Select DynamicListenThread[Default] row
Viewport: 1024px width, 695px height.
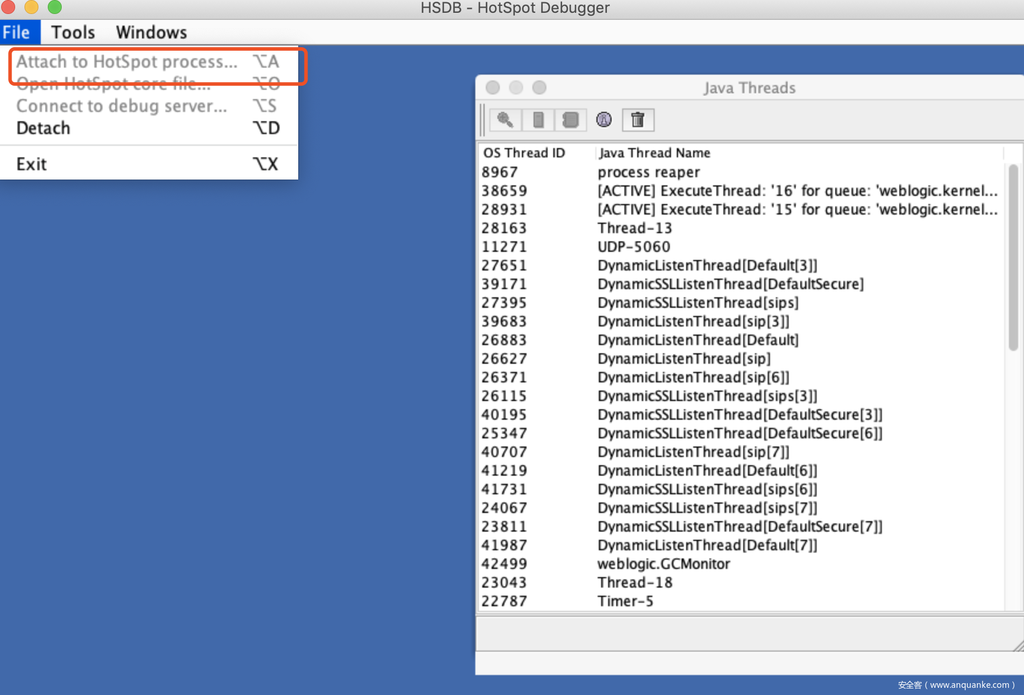741,340
